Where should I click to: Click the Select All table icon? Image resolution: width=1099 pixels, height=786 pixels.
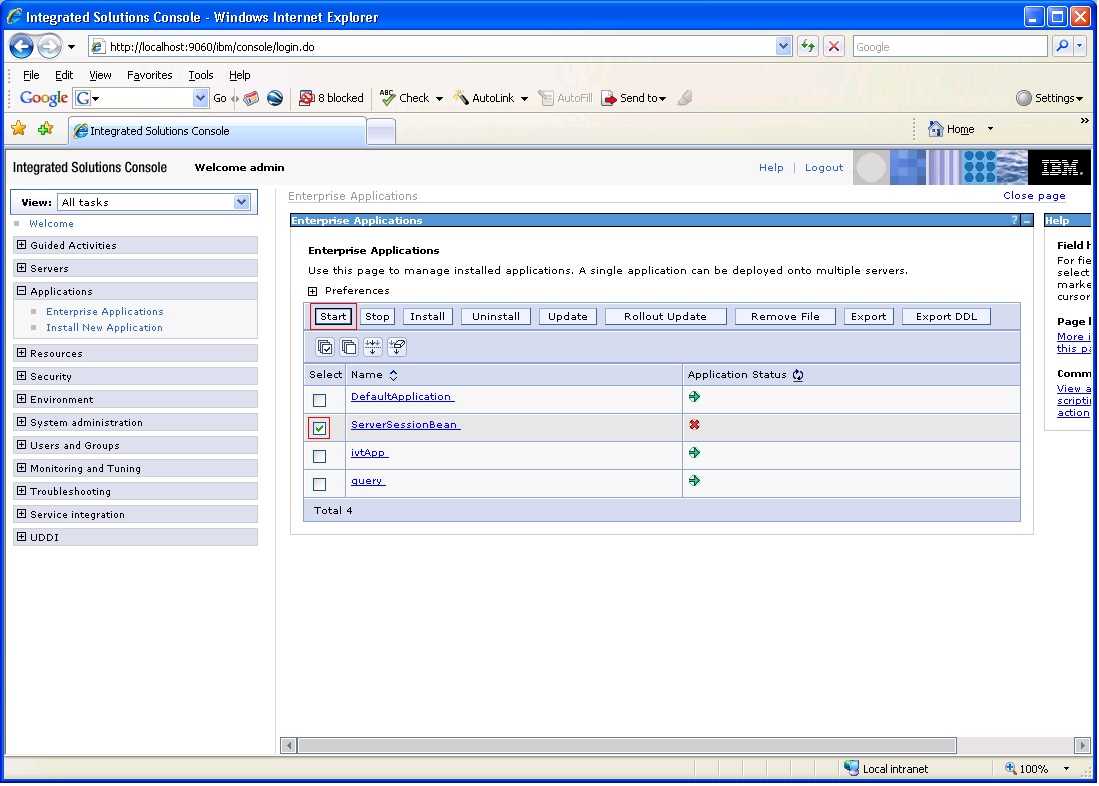(x=325, y=346)
